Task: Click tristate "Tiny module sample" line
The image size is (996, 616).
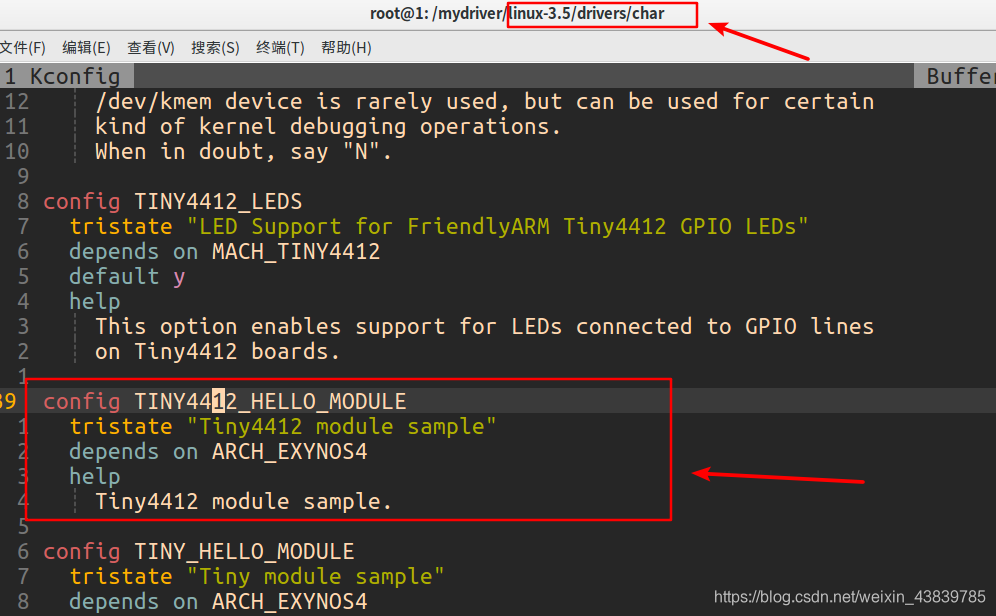Action: tap(257, 576)
